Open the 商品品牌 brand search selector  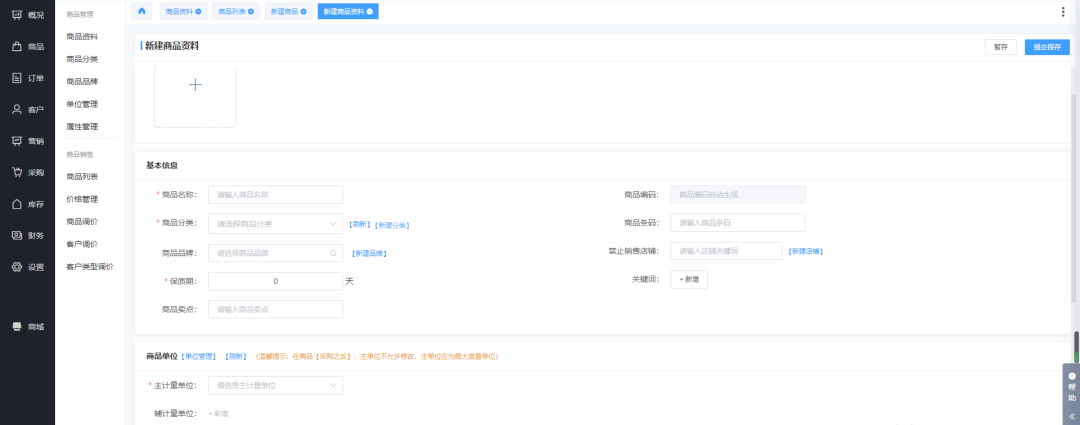pos(275,253)
